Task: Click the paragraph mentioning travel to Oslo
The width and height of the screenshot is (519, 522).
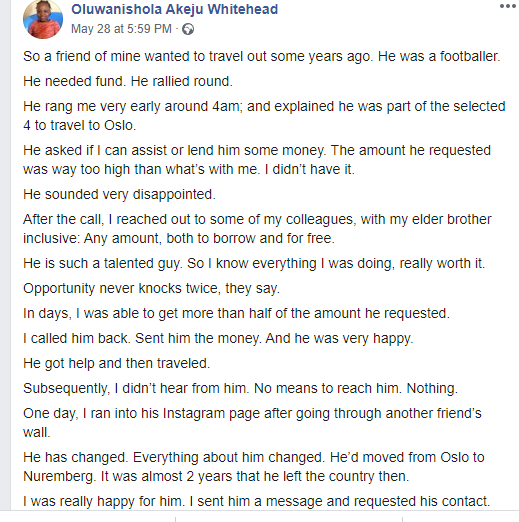Action: [x=264, y=116]
